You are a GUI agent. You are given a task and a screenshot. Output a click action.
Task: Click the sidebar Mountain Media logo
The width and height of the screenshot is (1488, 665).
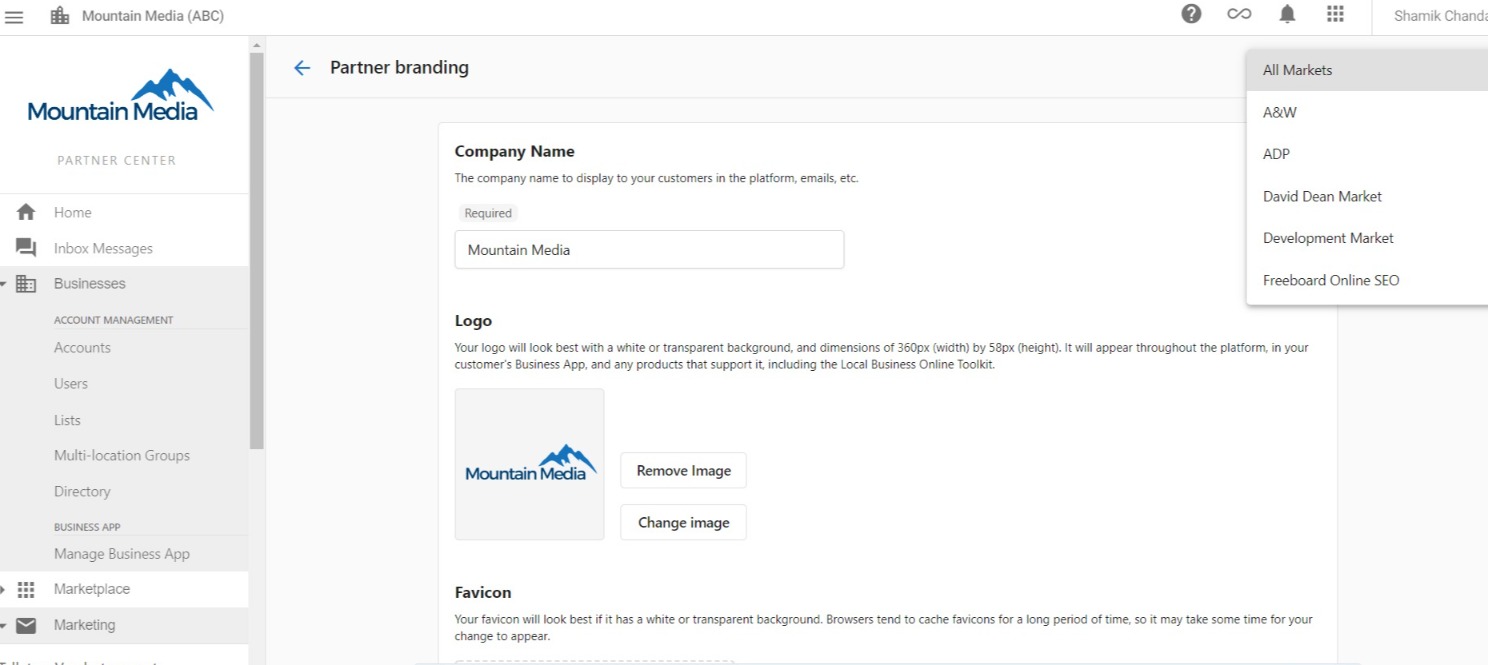[121, 96]
